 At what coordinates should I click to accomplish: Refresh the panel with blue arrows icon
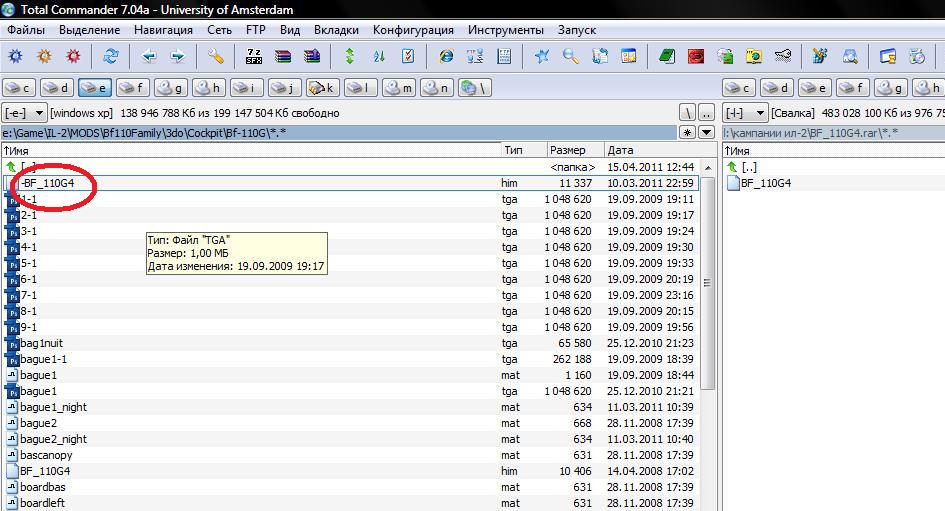click(110, 57)
